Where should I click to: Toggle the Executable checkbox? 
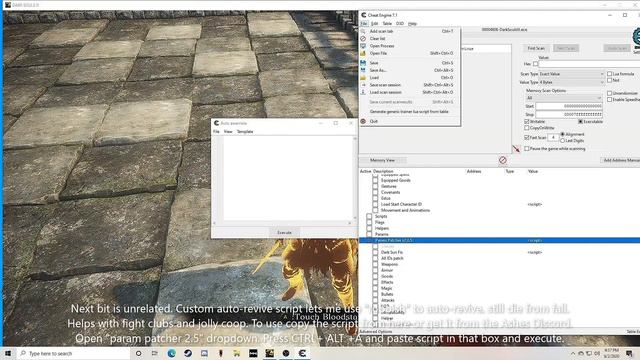(580, 122)
